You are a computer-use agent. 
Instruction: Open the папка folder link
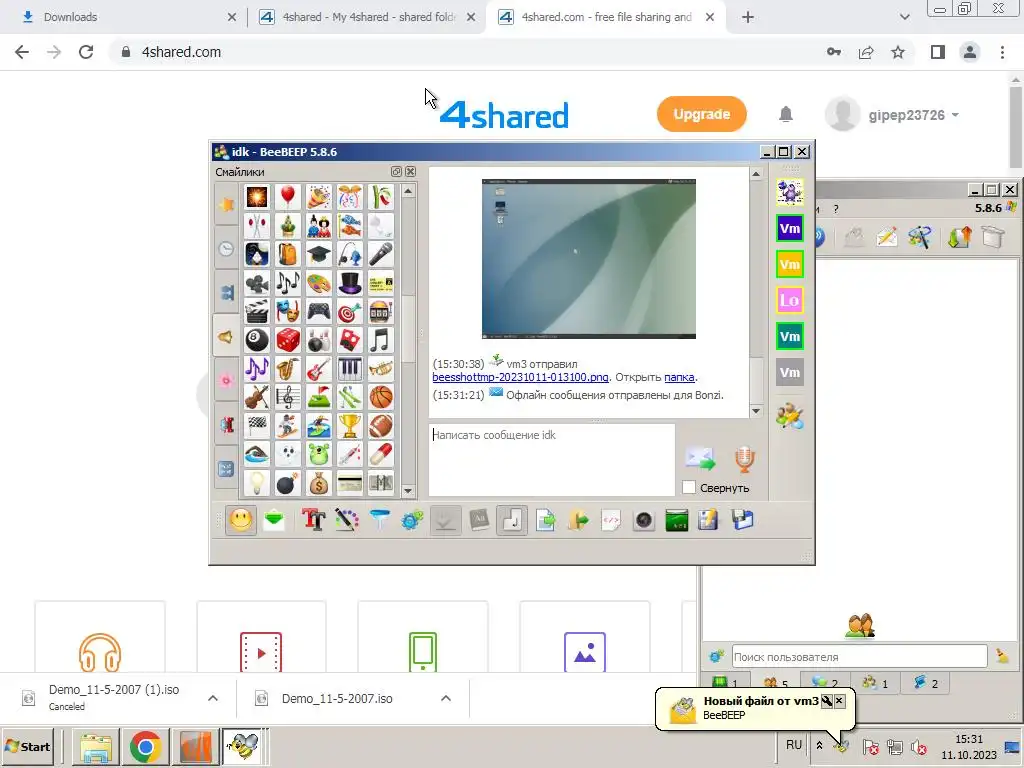pyautogui.click(x=679, y=377)
